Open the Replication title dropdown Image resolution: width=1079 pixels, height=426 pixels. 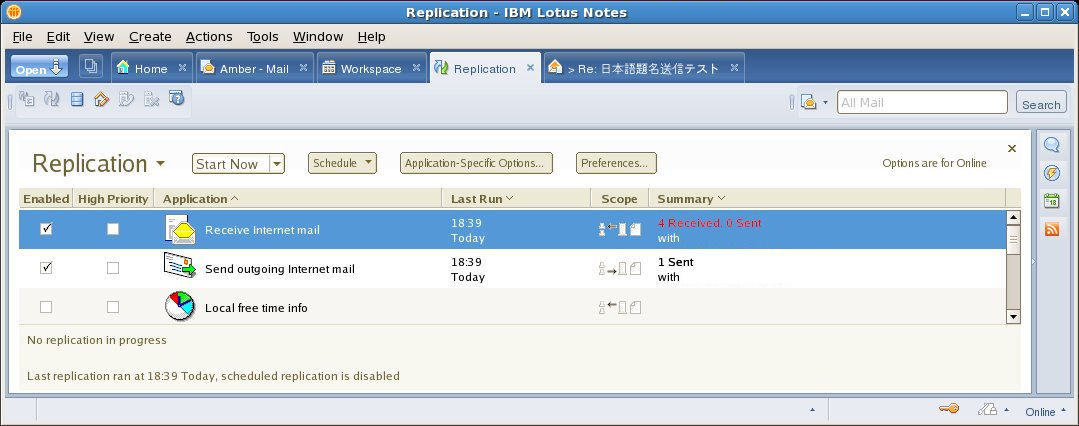(160, 164)
